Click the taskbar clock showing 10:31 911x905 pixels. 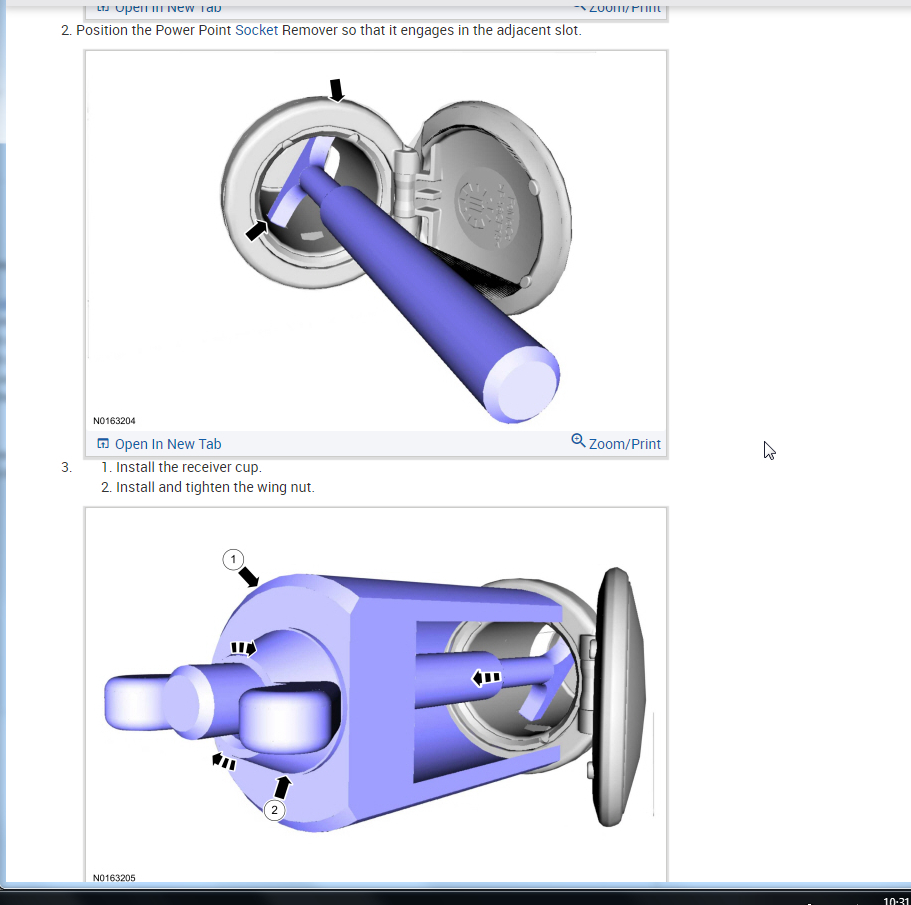click(x=896, y=900)
